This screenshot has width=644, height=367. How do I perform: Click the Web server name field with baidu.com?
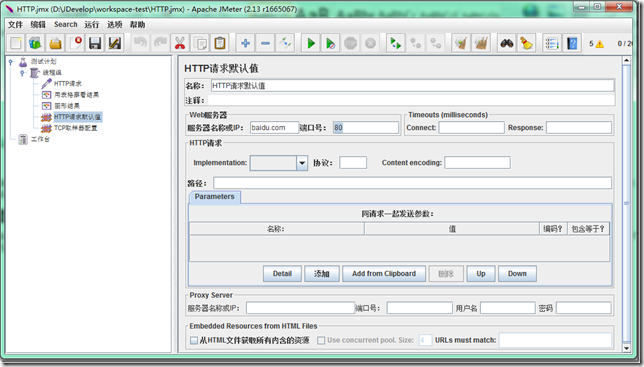click(x=274, y=128)
